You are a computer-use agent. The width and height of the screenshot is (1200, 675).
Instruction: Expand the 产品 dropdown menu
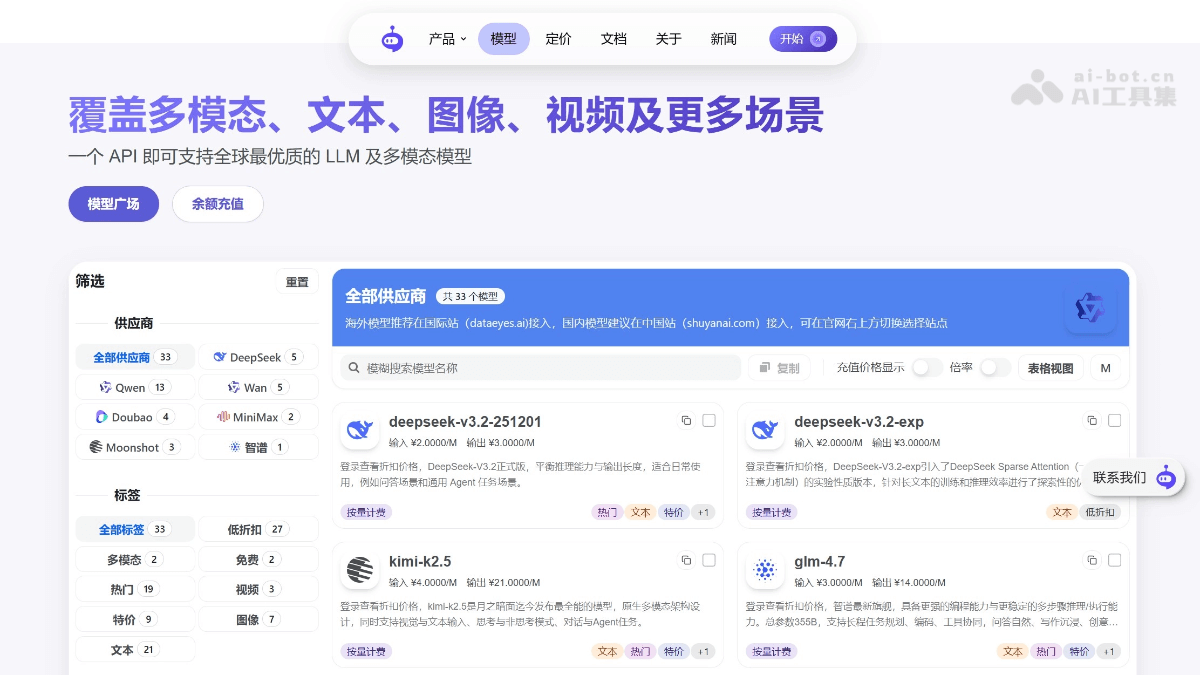[447, 39]
